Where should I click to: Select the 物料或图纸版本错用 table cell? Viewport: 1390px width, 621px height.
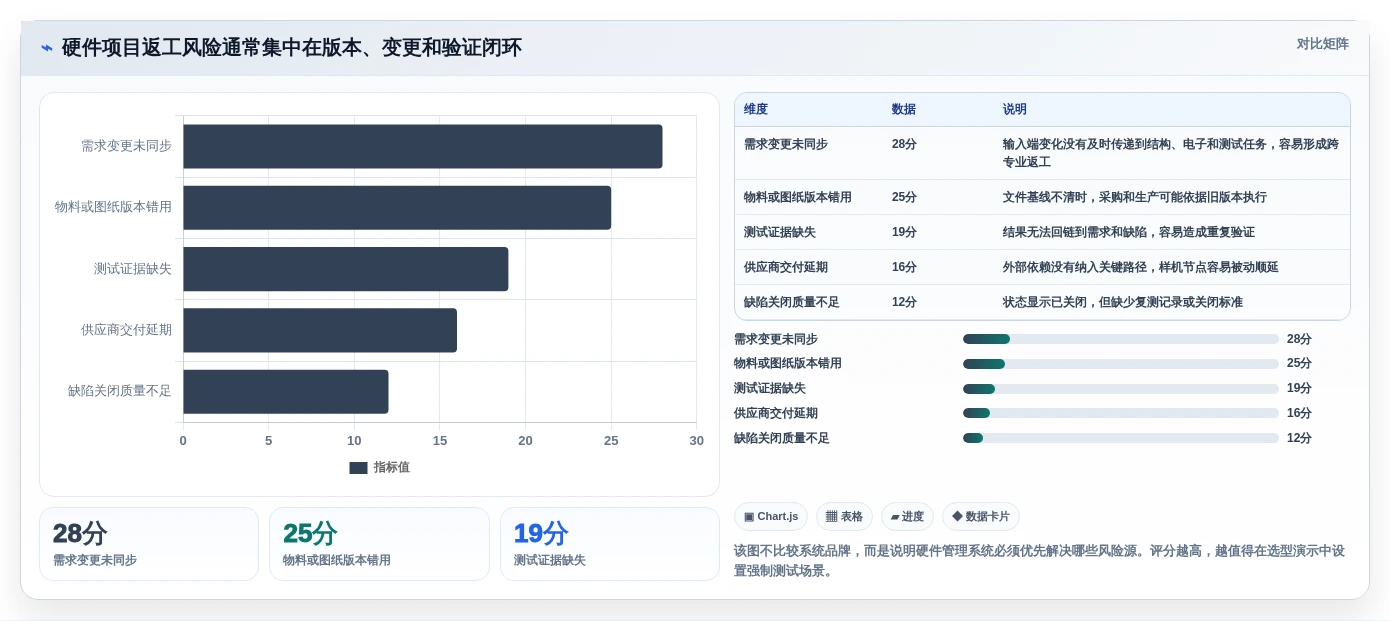coord(797,197)
